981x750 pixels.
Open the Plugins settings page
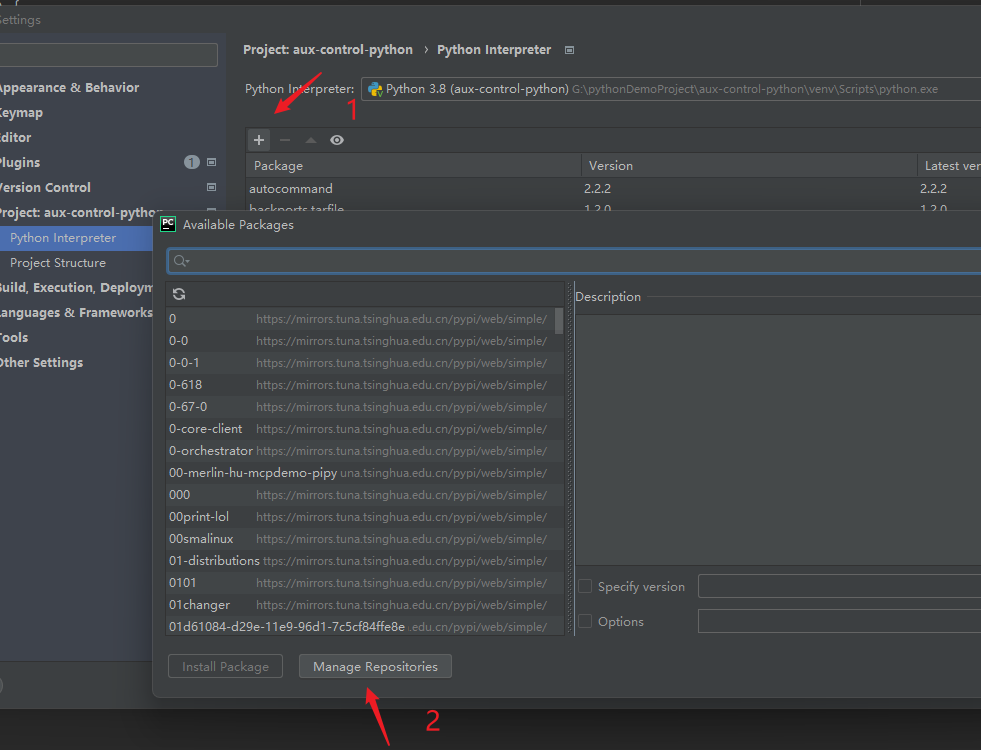[x=20, y=163]
